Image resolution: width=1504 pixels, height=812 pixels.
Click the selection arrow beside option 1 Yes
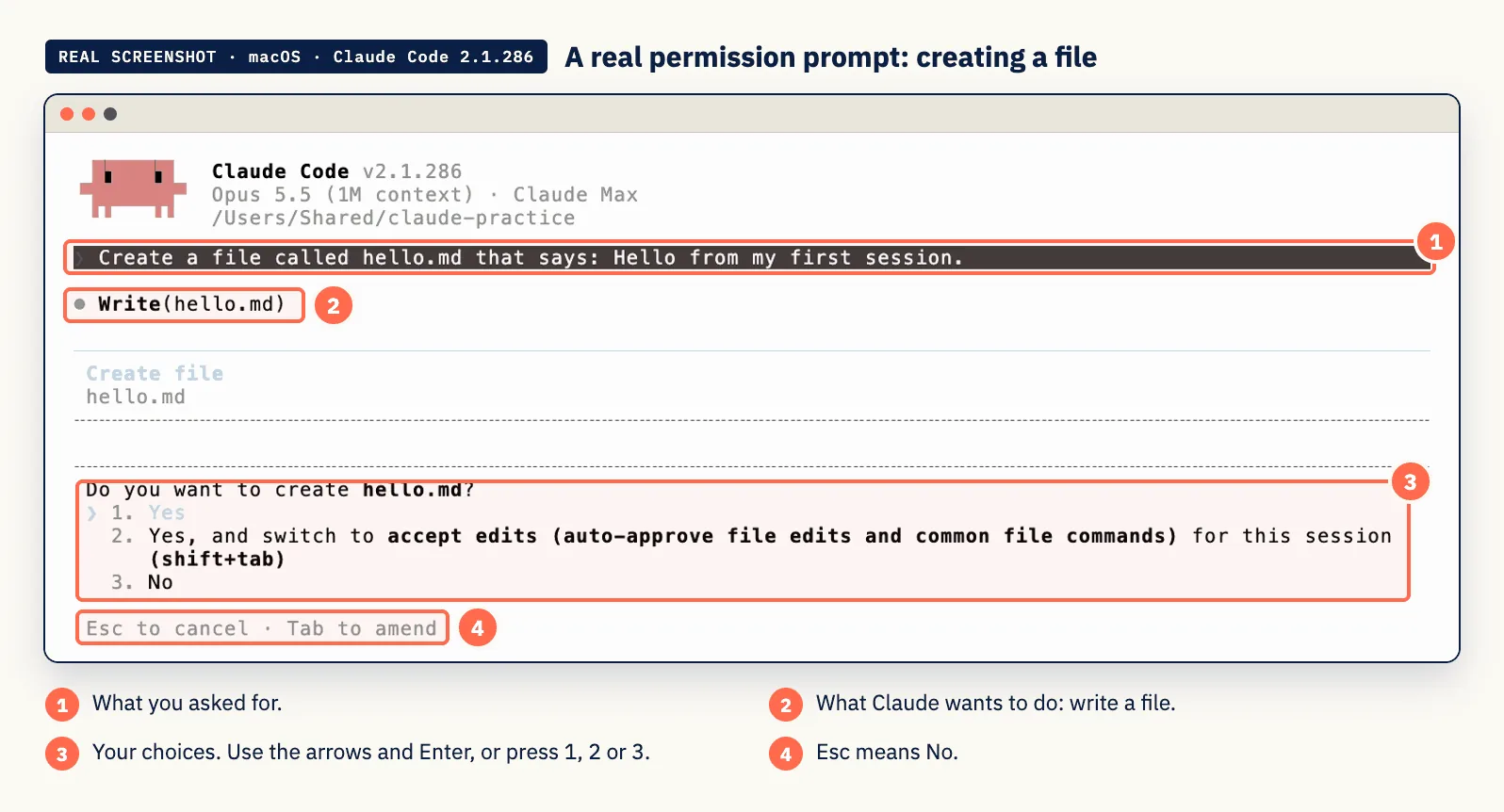pyautogui.click(x=92, y=513)
